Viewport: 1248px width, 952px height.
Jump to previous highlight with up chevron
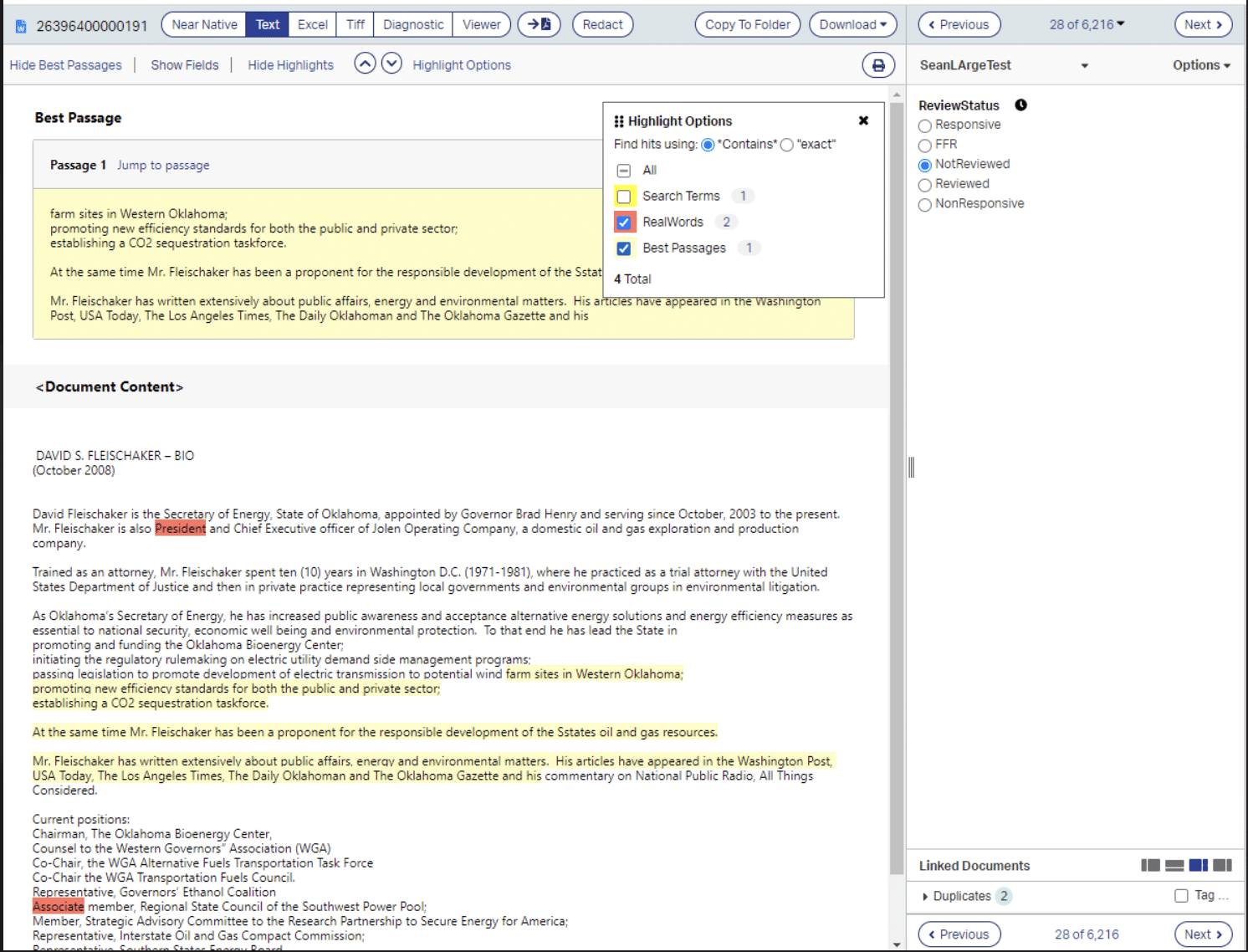(x=365, y=64)
